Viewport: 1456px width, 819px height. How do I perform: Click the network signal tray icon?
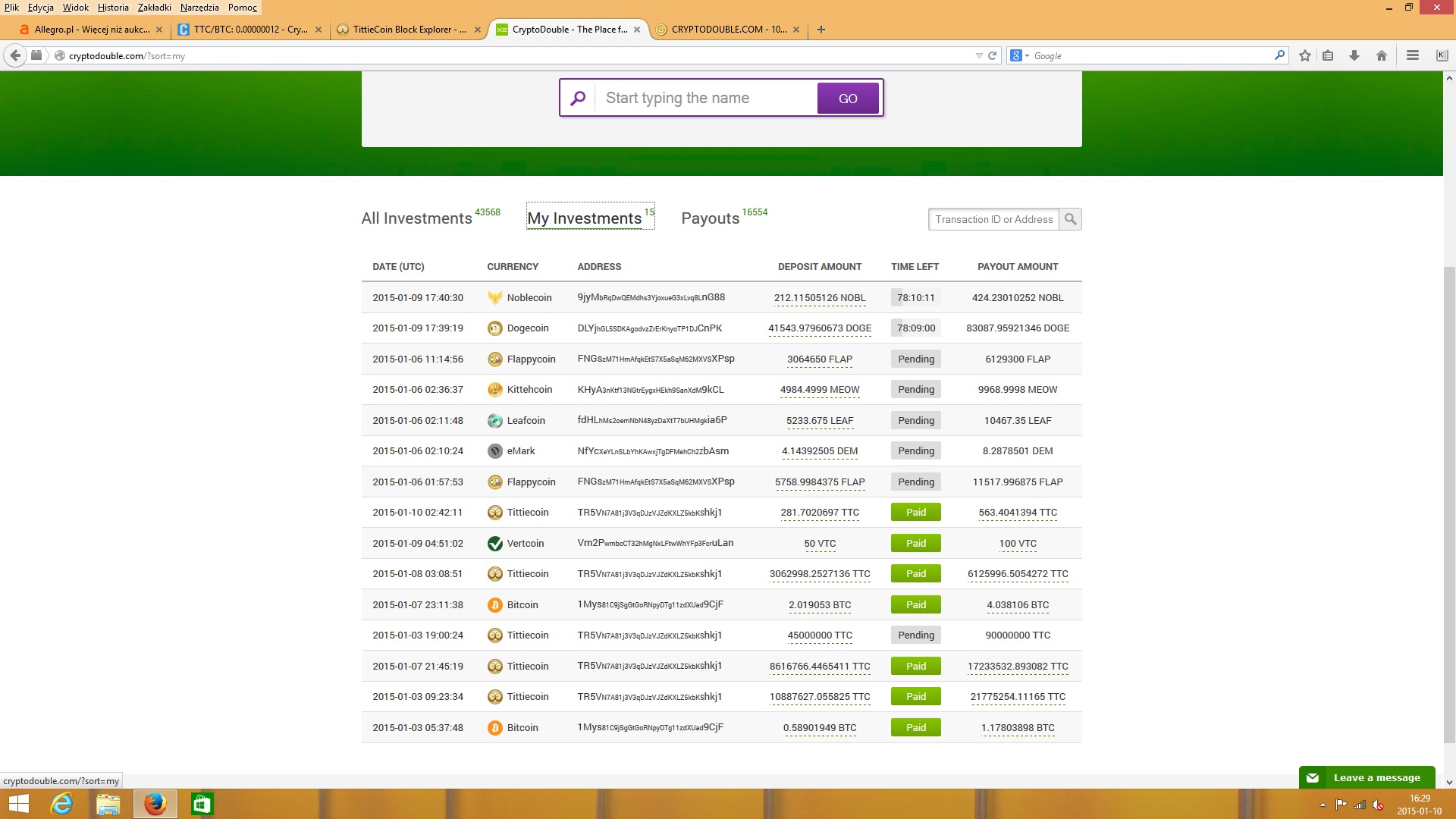click(x=1360, y=805)
